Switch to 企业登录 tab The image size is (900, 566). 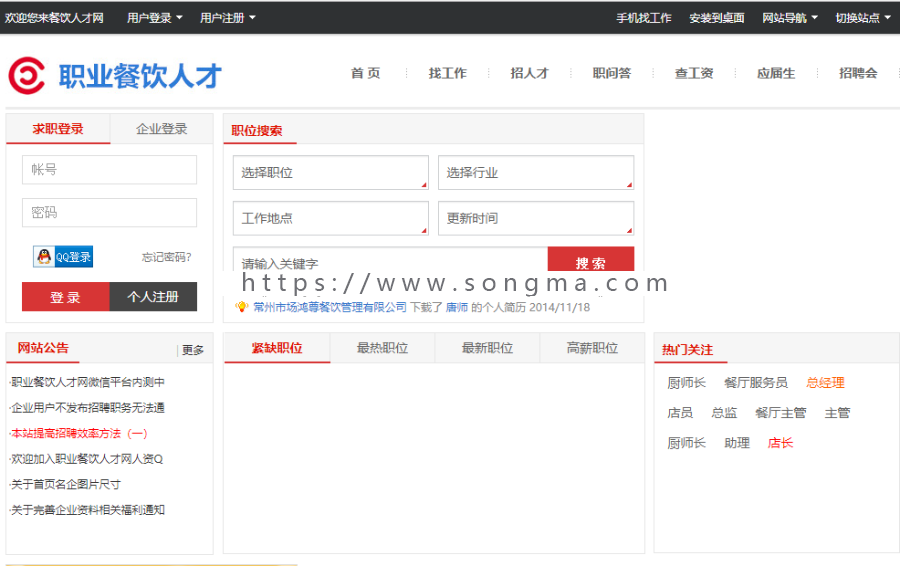[x=162, y=129]
